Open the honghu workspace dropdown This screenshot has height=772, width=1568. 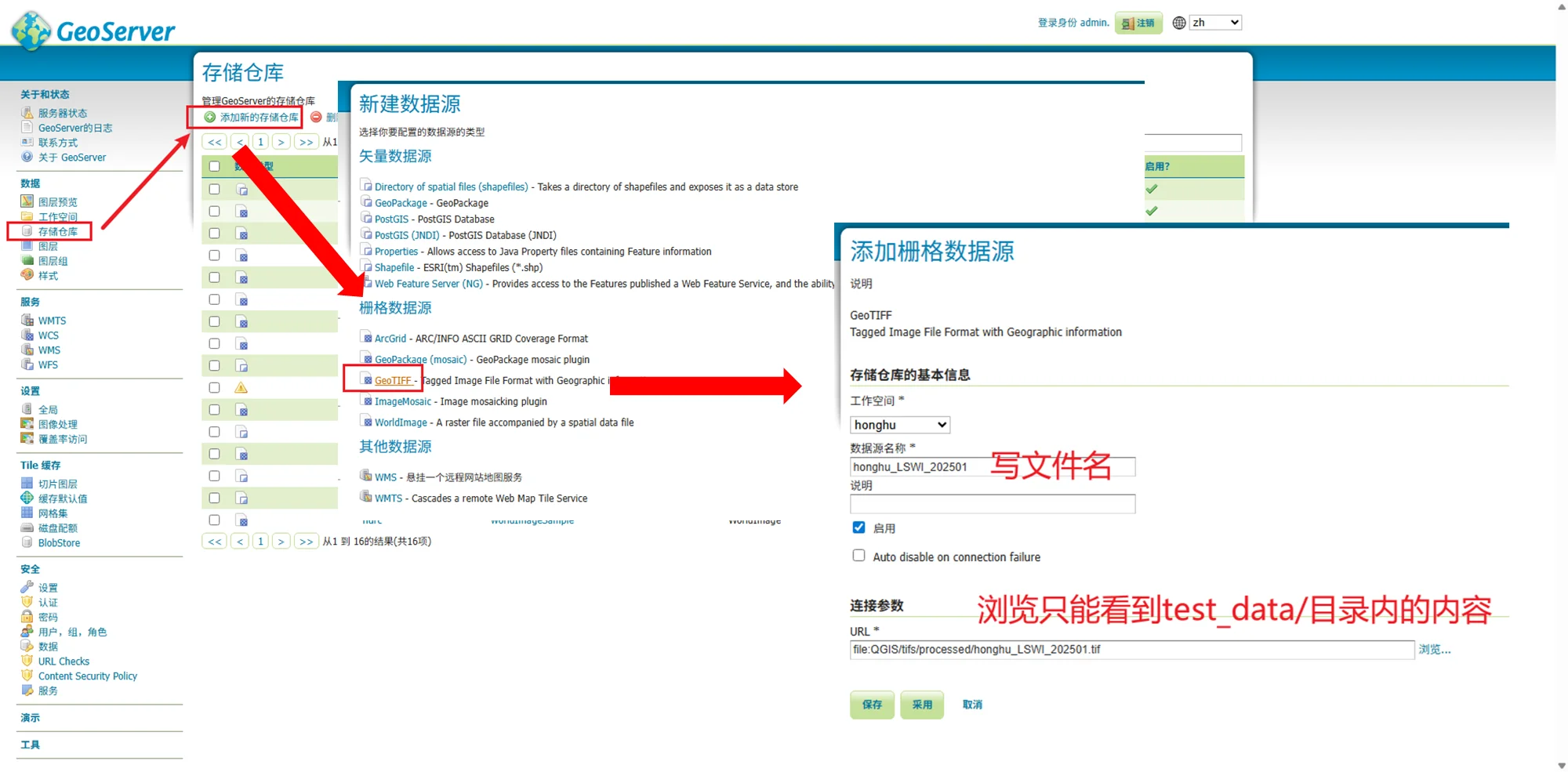pos(899,425)
